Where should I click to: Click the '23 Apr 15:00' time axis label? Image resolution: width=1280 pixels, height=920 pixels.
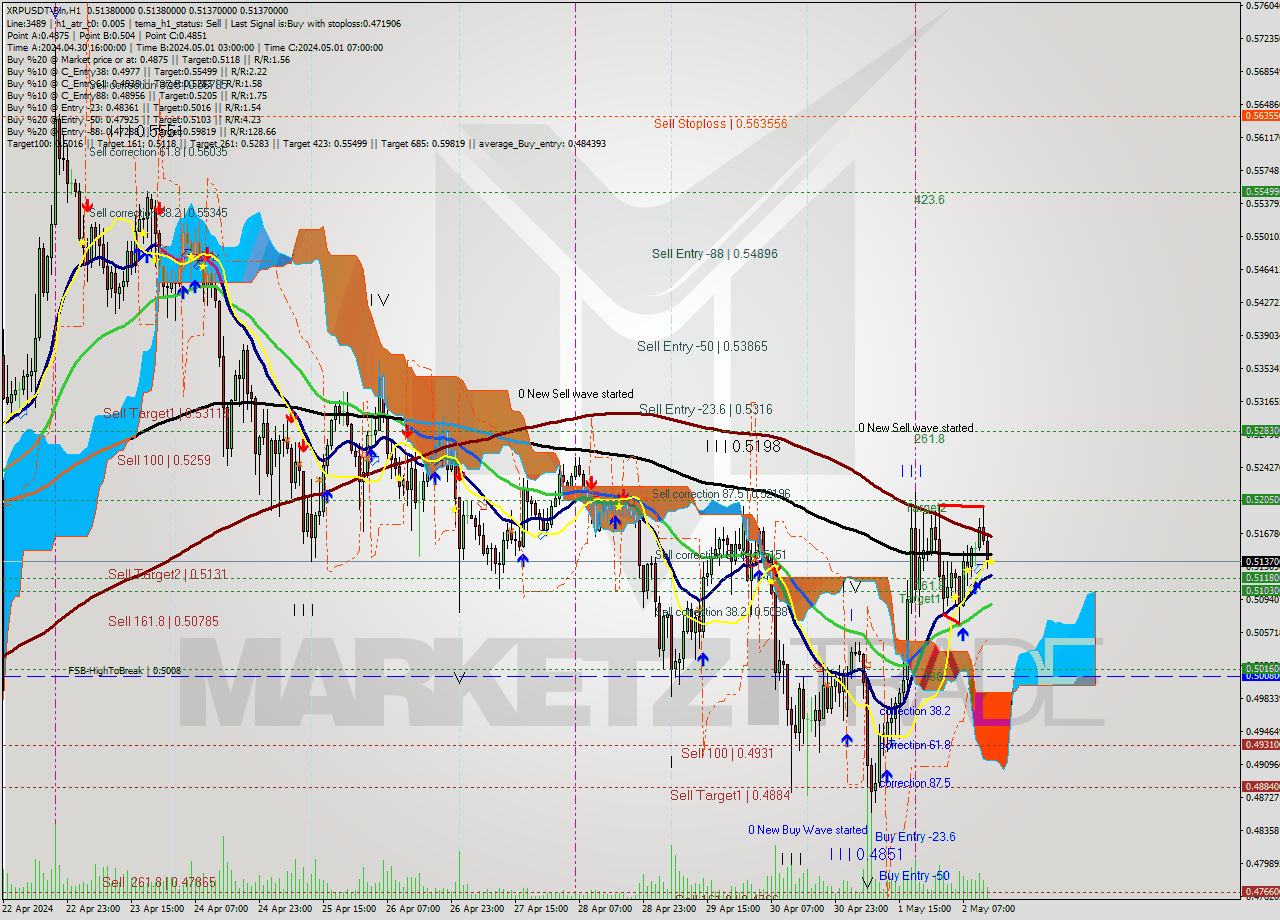pyautogui.click(x=158, y=909)
